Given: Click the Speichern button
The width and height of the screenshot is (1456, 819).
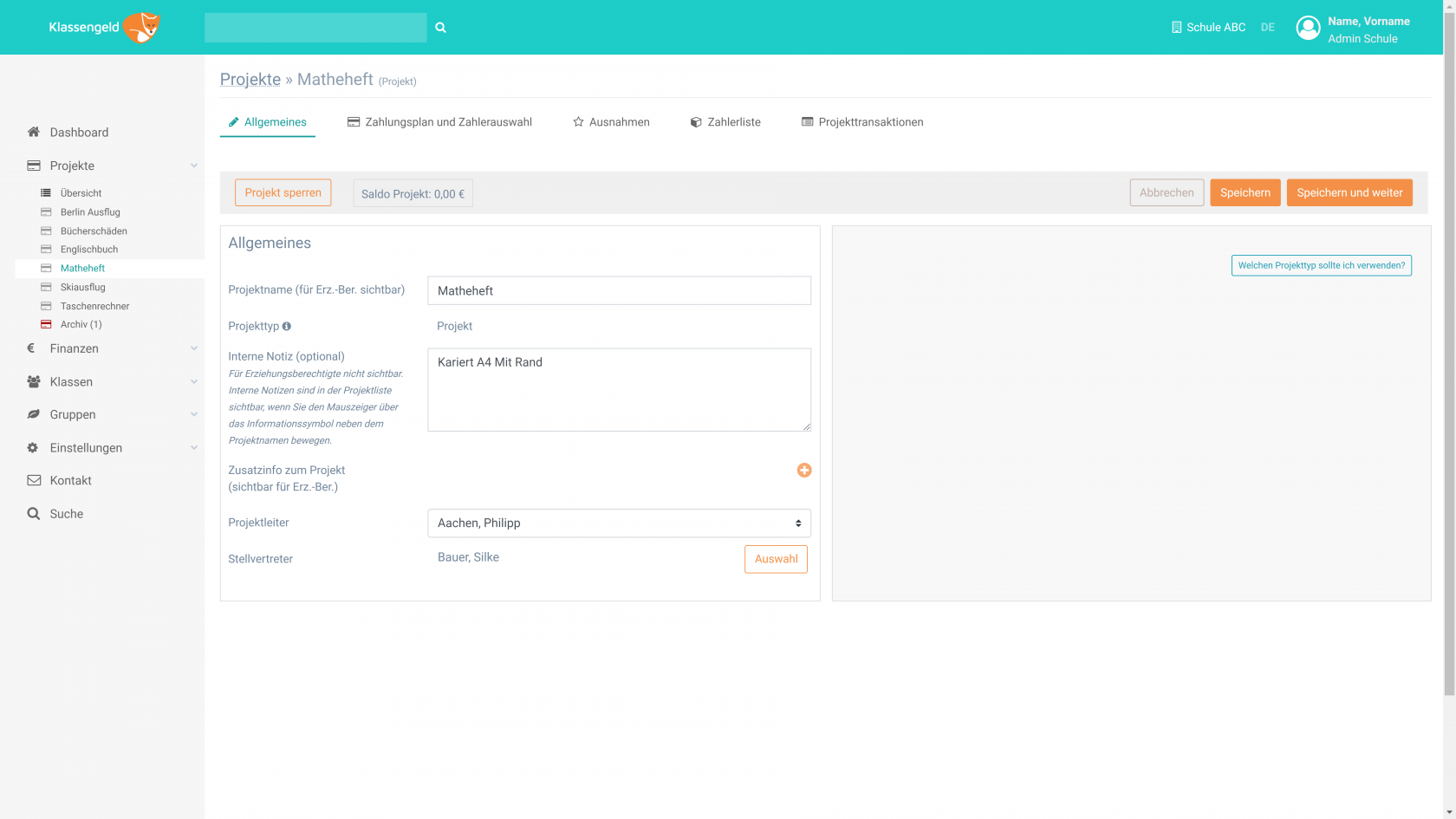Looking at the screenshot, I should [x=1245, y=192].
